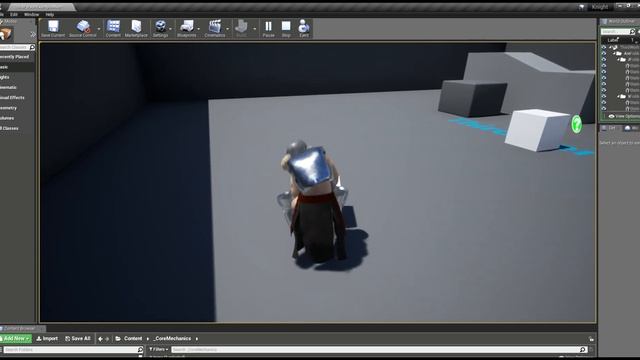Expand the Modes toolbar double chevron
Viewport: 640px width, 360px height.
click(33, 34)
